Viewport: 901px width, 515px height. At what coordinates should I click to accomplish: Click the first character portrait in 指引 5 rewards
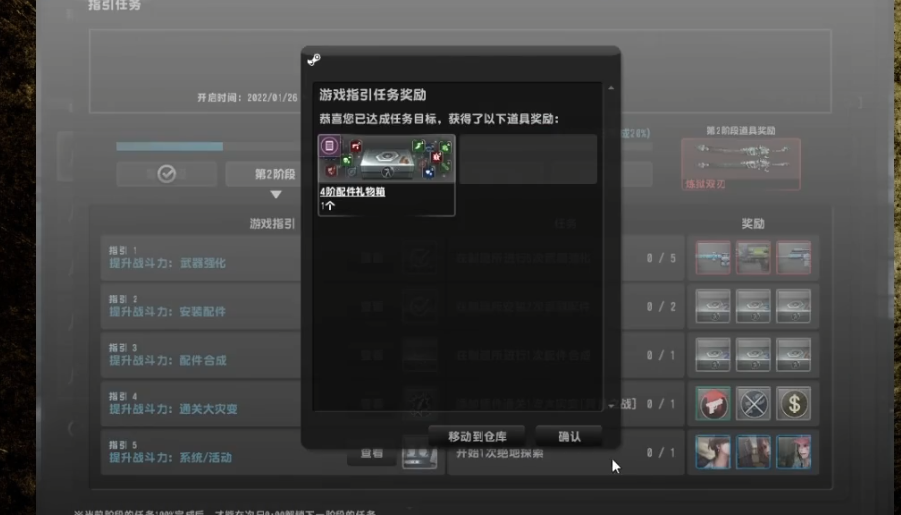coord(713,452)
